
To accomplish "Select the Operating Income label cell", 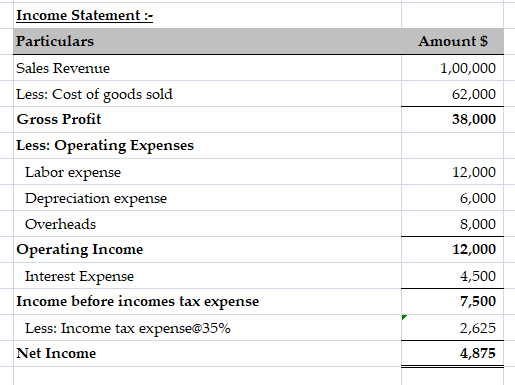I will pos(207,250).
